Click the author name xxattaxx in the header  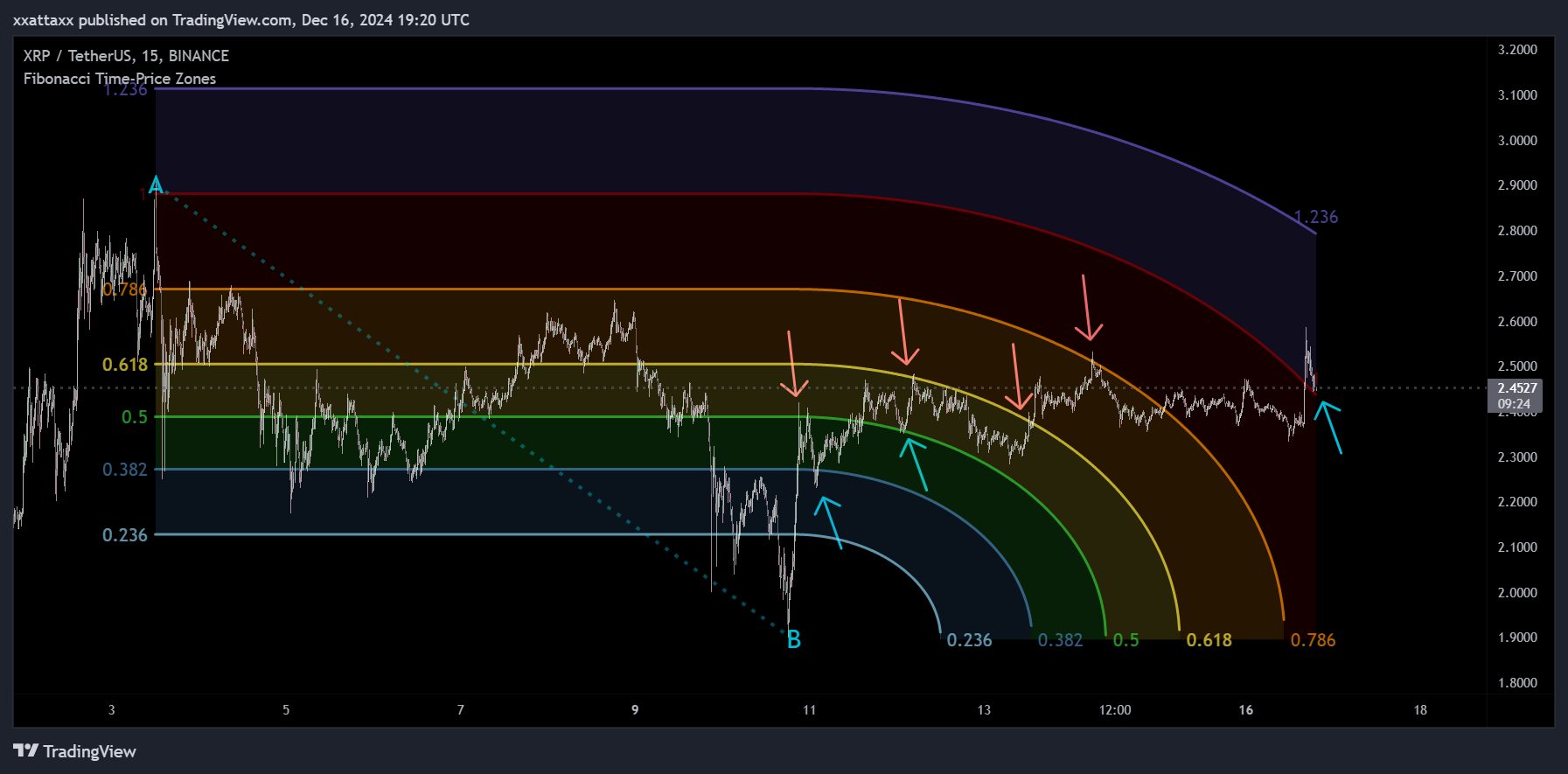[x=44, y=19]
